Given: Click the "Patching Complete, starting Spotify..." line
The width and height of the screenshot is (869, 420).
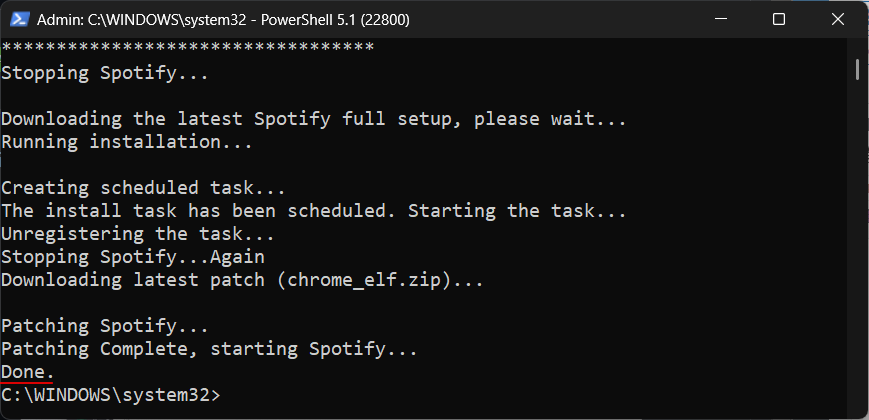Looking at the screenshot, I should point(209,349).
